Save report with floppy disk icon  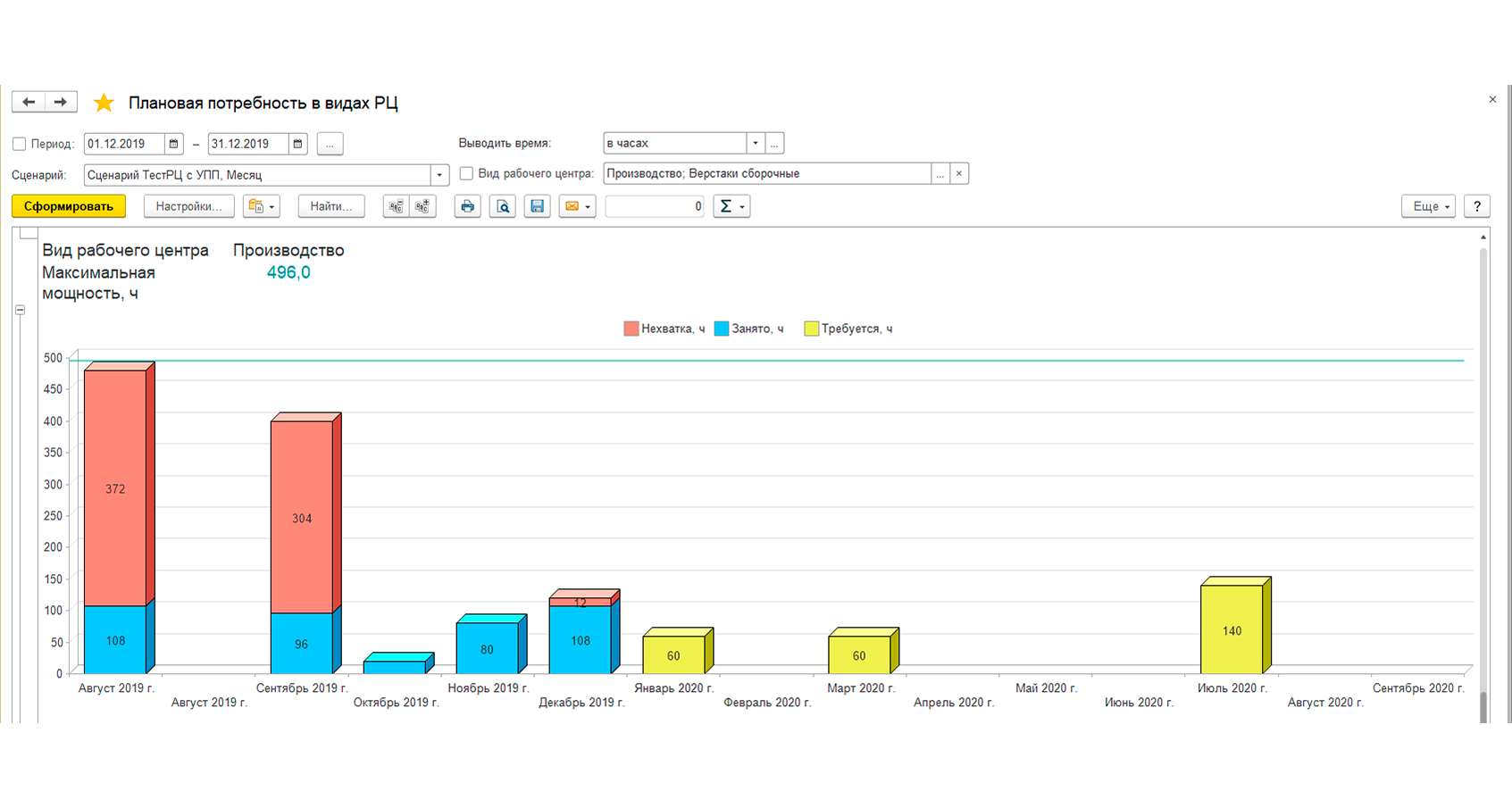tap(537, 206)
